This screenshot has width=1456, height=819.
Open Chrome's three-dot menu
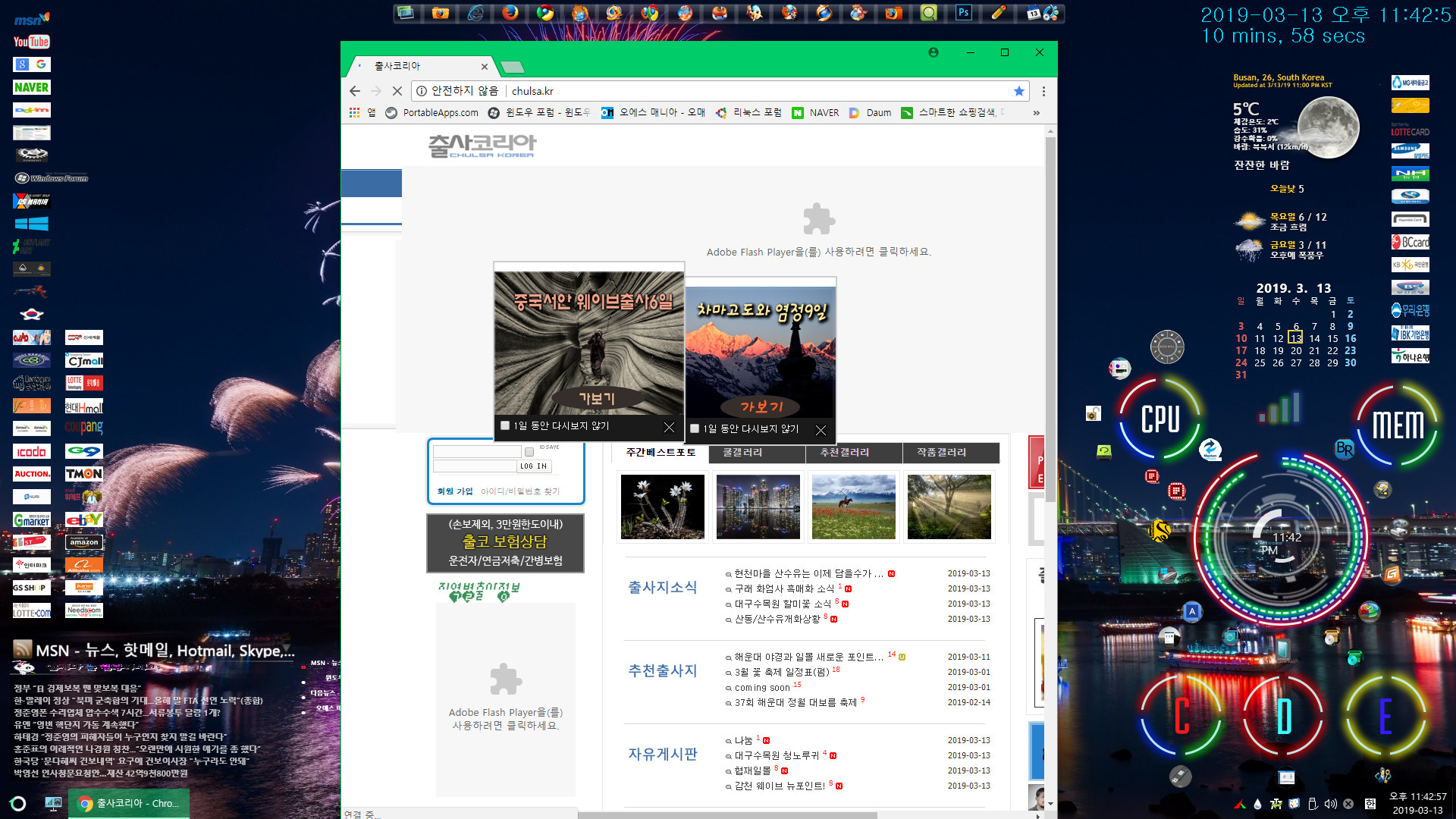pos(1043,91)
